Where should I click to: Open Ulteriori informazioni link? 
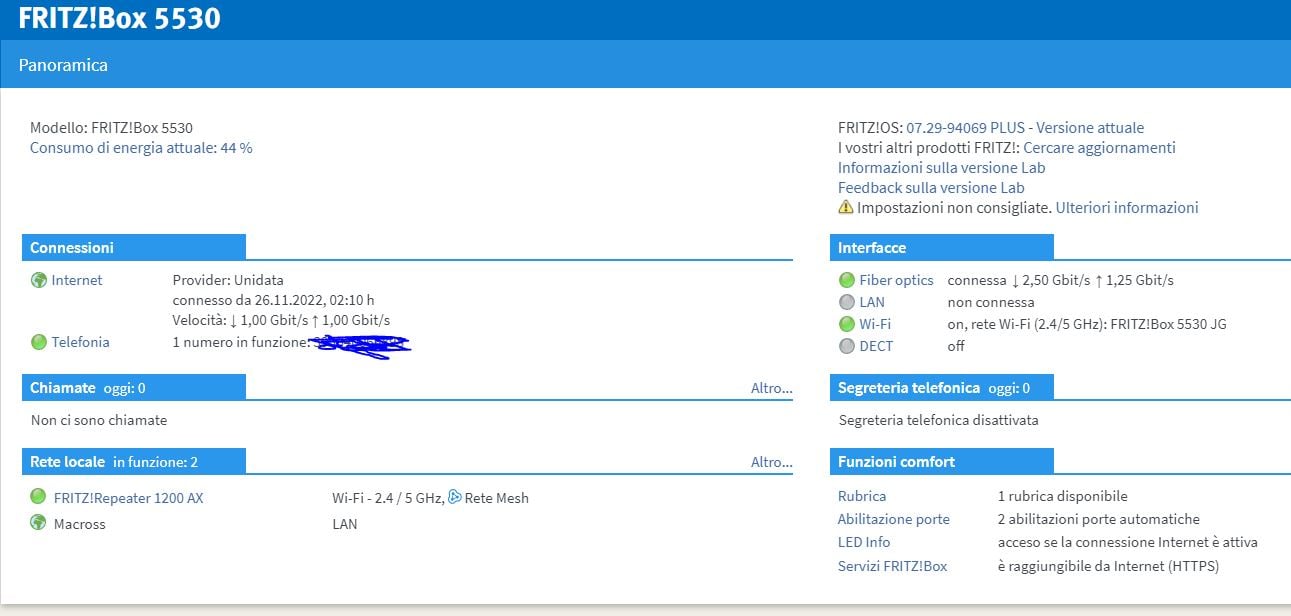tap(1126, 208)
